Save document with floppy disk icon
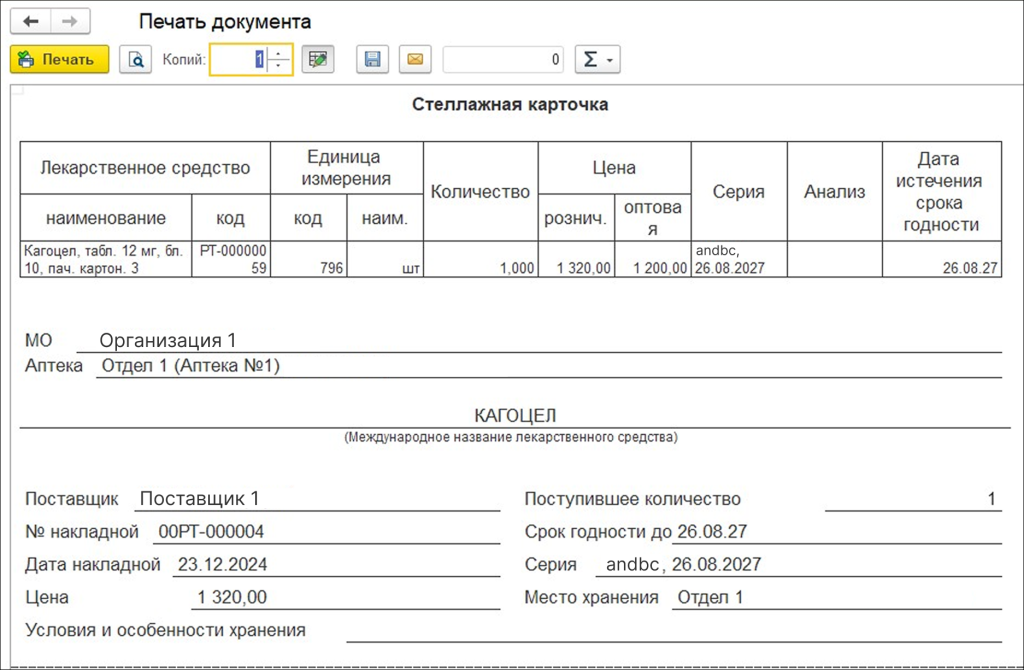 [372, 60]
